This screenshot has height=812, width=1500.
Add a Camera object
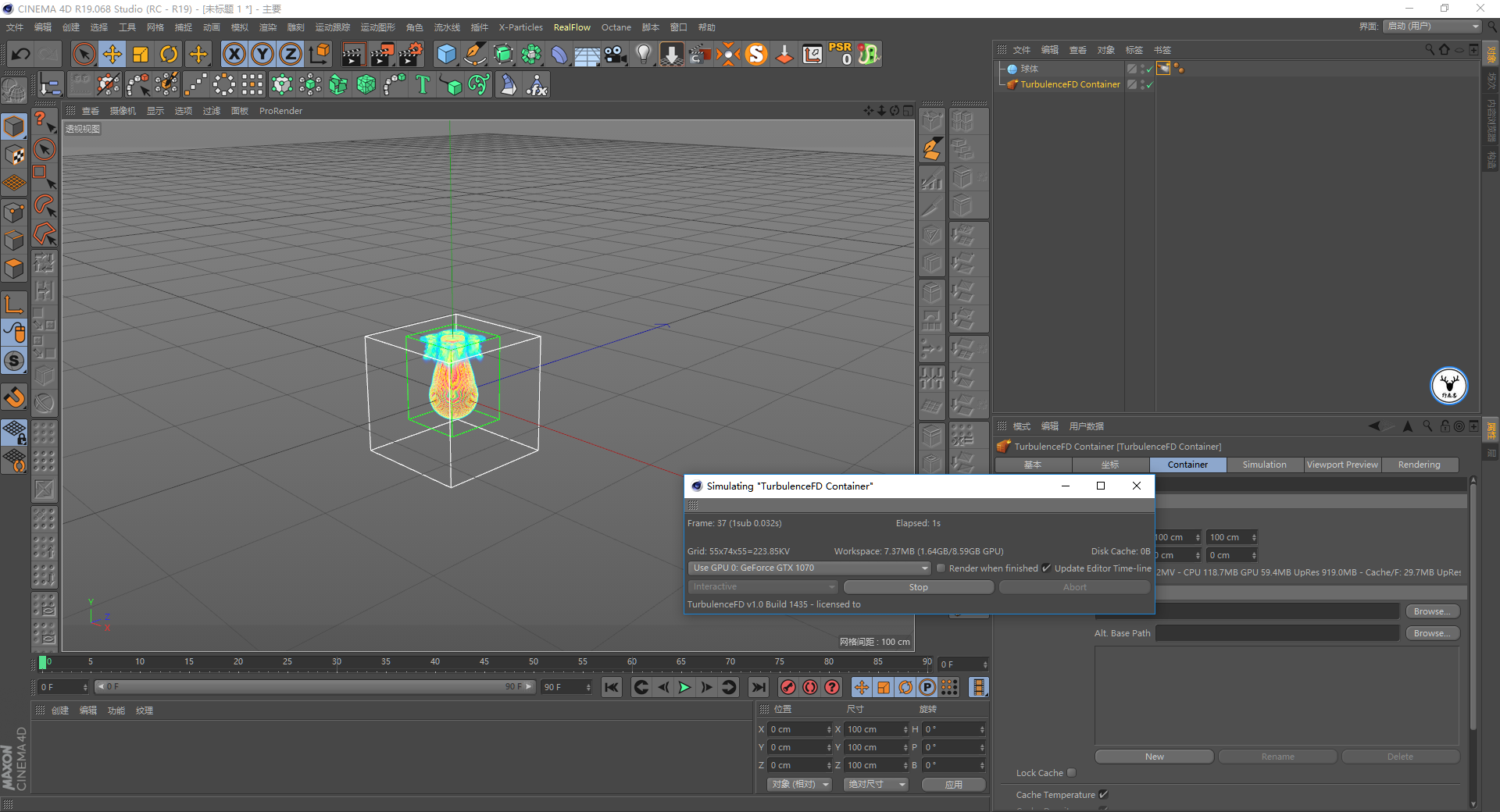click(616, 55)
